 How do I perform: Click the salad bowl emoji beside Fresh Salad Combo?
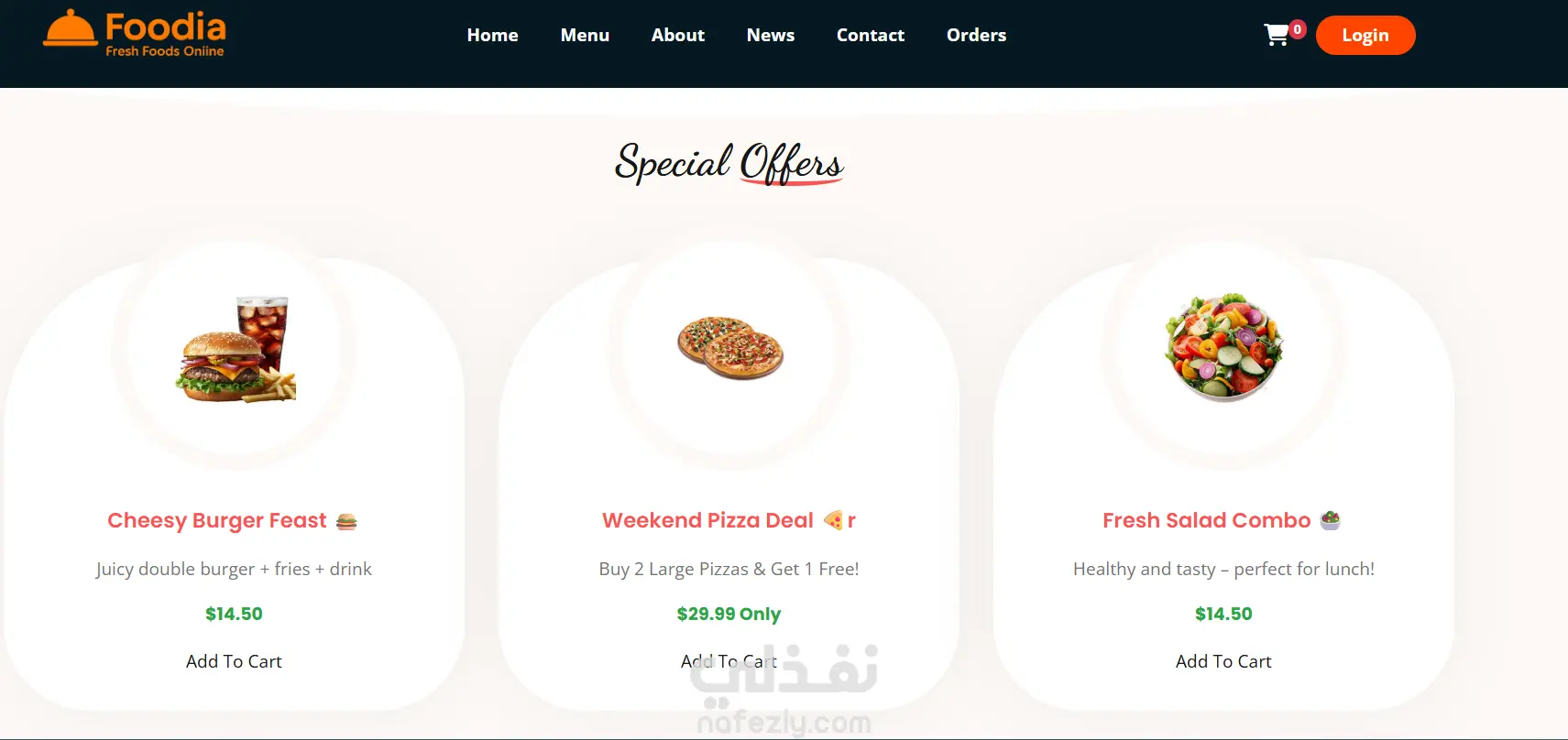pyautogui.click(x=1330, y=520)
